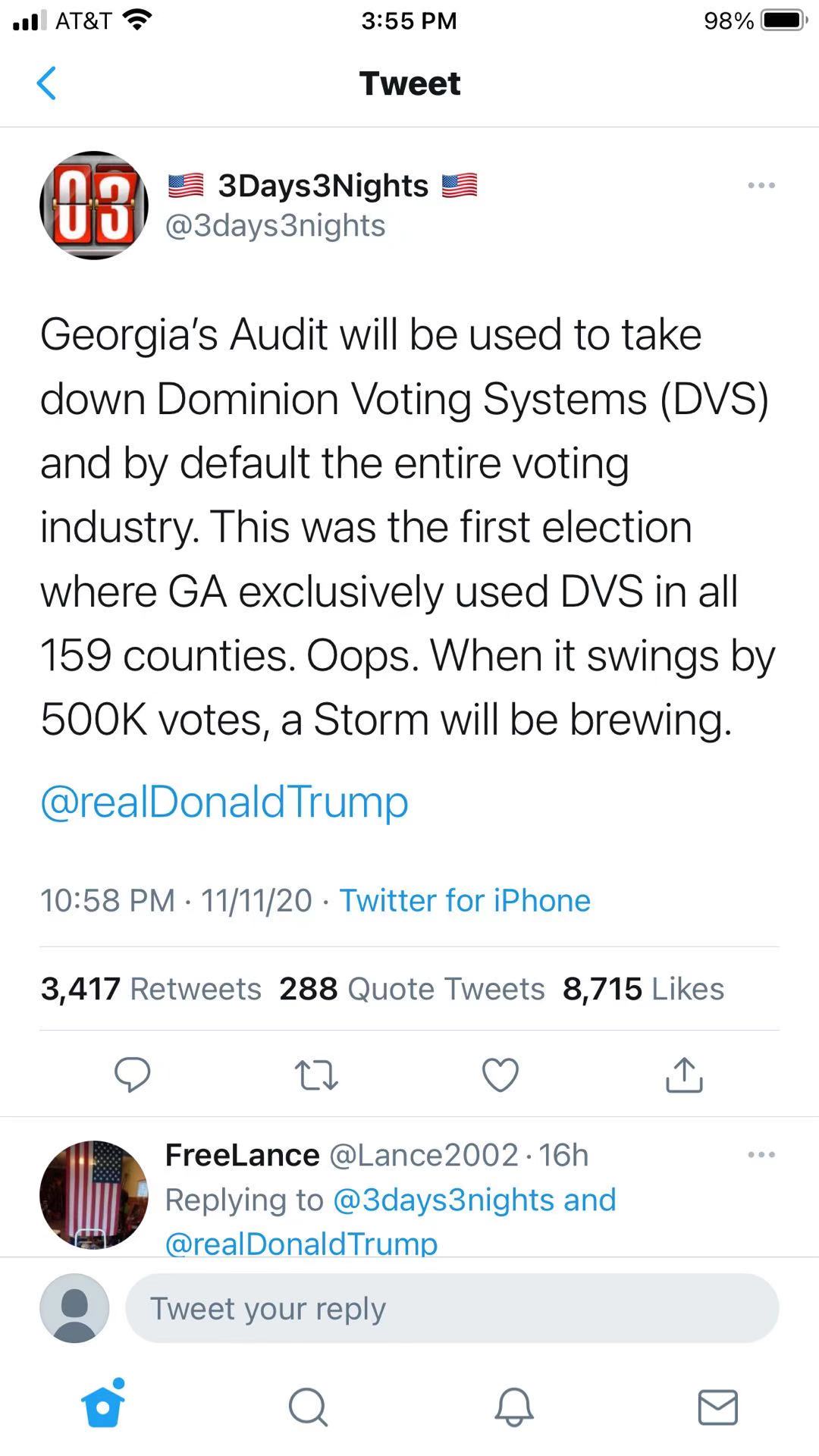
Task: Open the Notifications bell icon
Action: click(x=514, y=1407)
